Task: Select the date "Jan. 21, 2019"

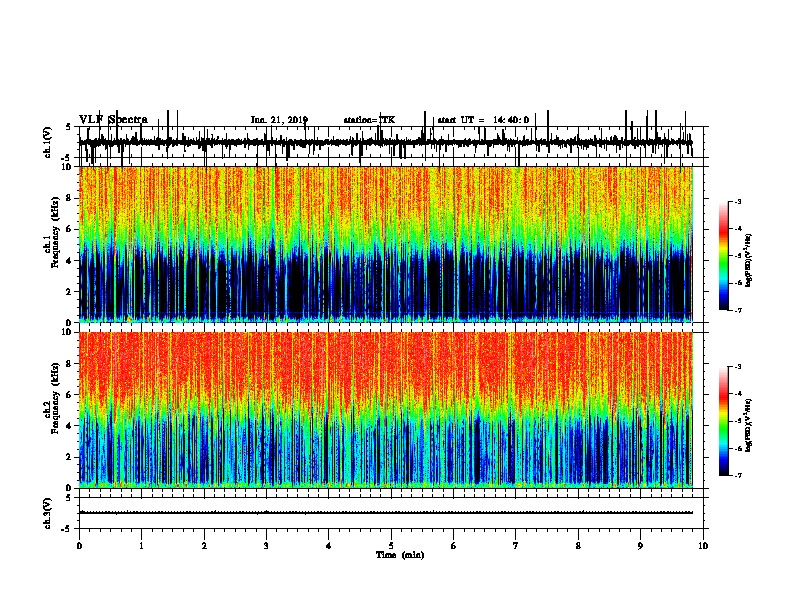Action: 279,120
